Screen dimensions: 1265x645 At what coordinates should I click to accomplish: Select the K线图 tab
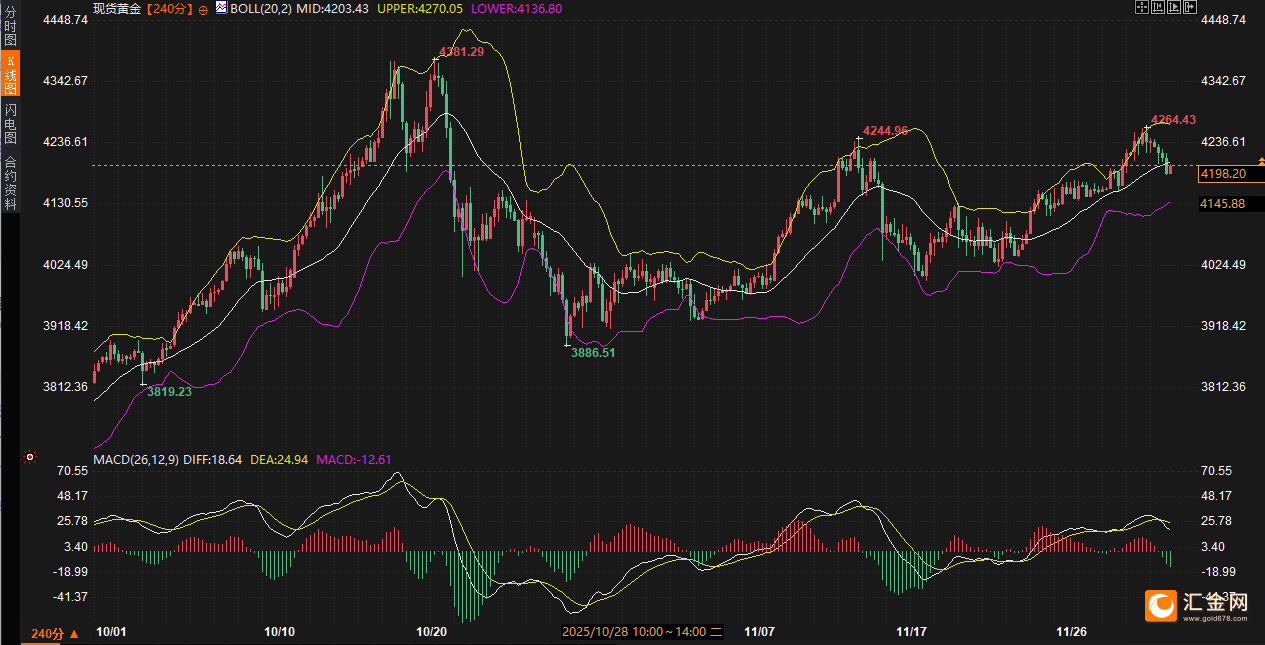coord(10,74)
